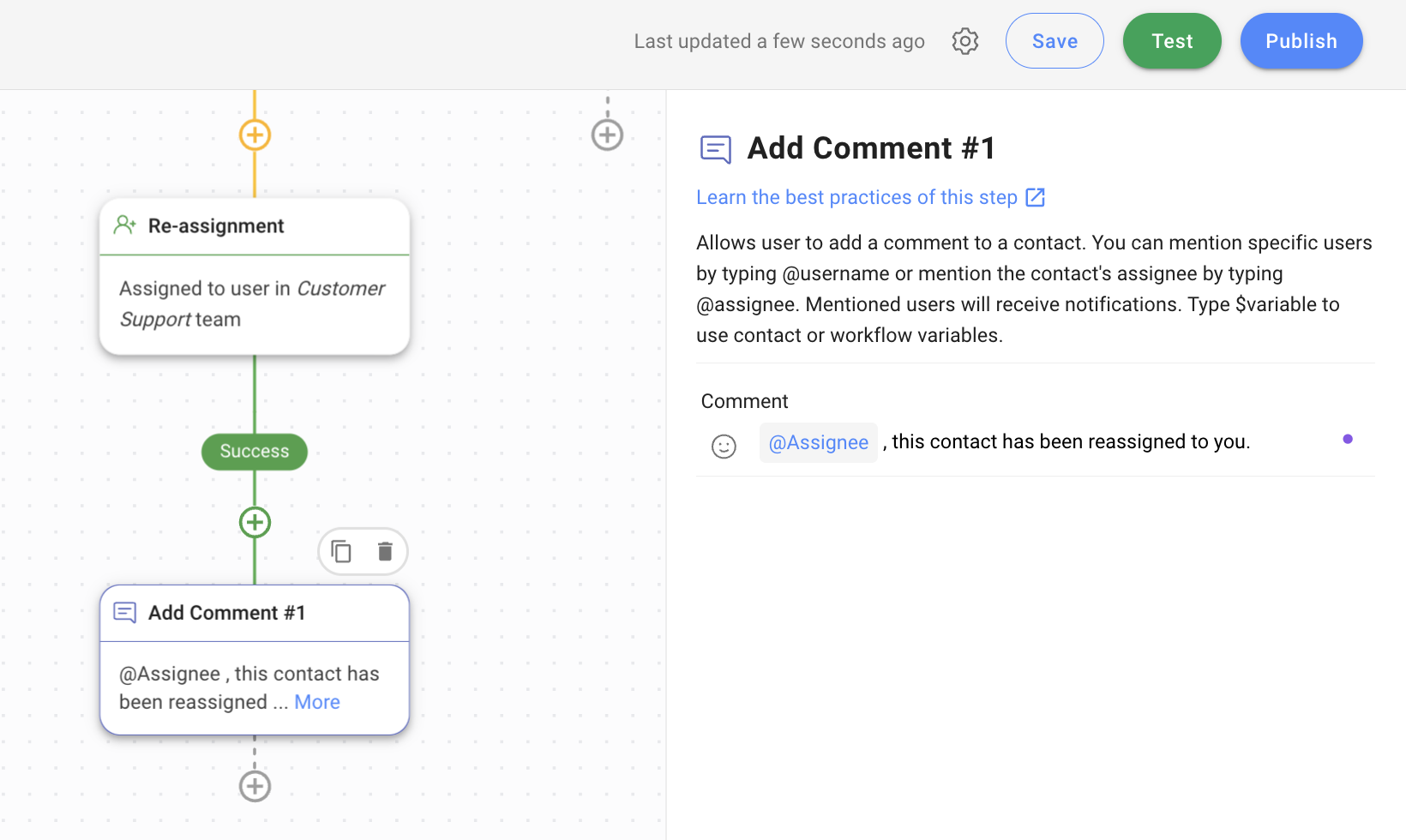The width and height of the screenshot is (1406, 840).
Task: Add step below Add Comment #1
Action: 255,786
